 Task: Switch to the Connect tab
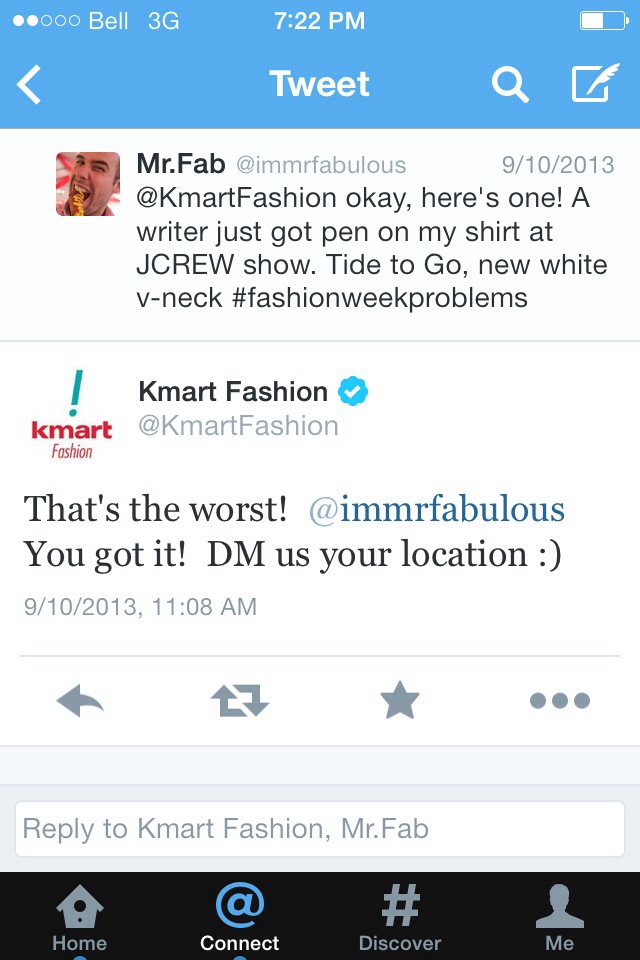(240, 917)
